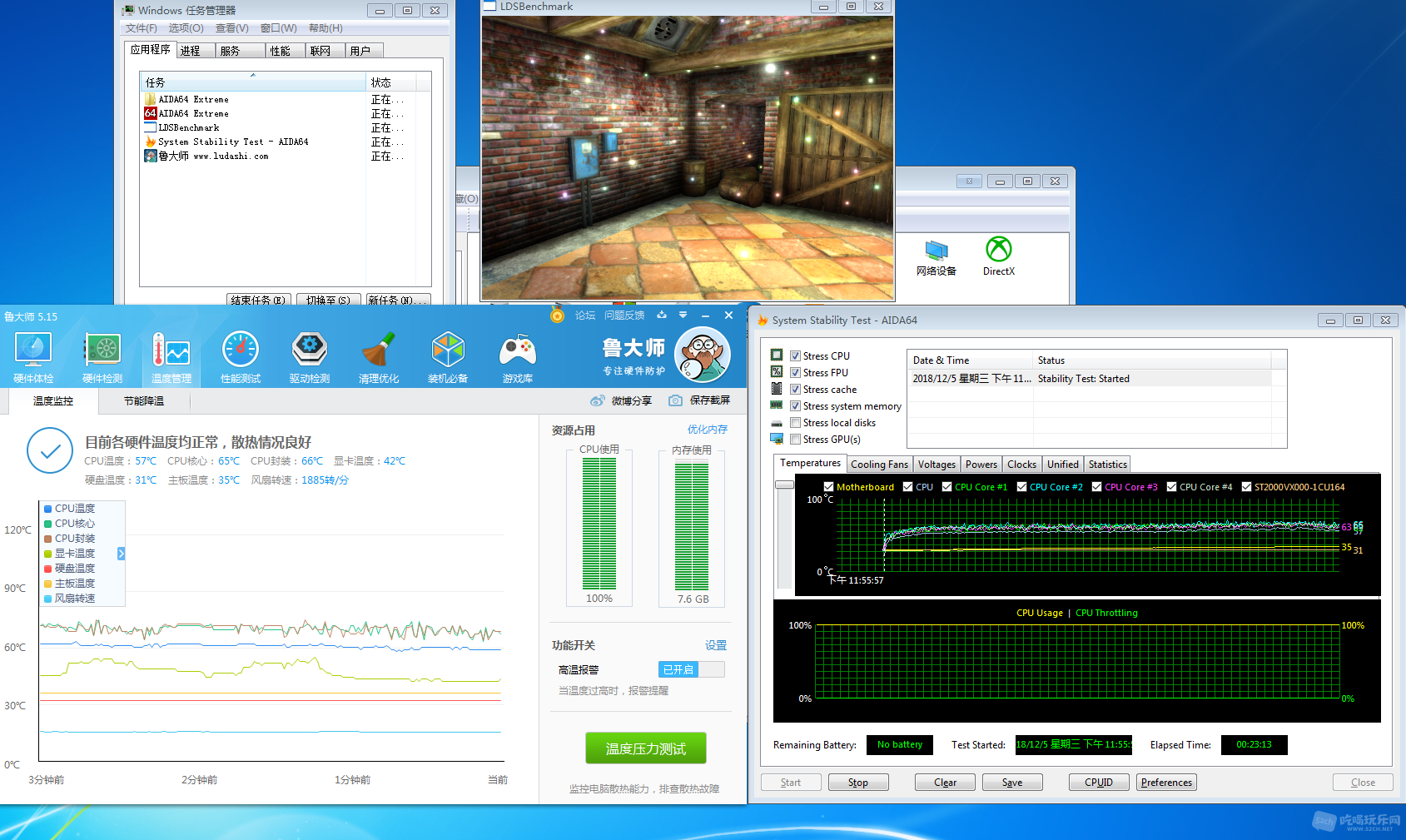This screenshot has height=840, width=1406.
Task: Click Save button in Stability Test
Action: (1012, 783)
